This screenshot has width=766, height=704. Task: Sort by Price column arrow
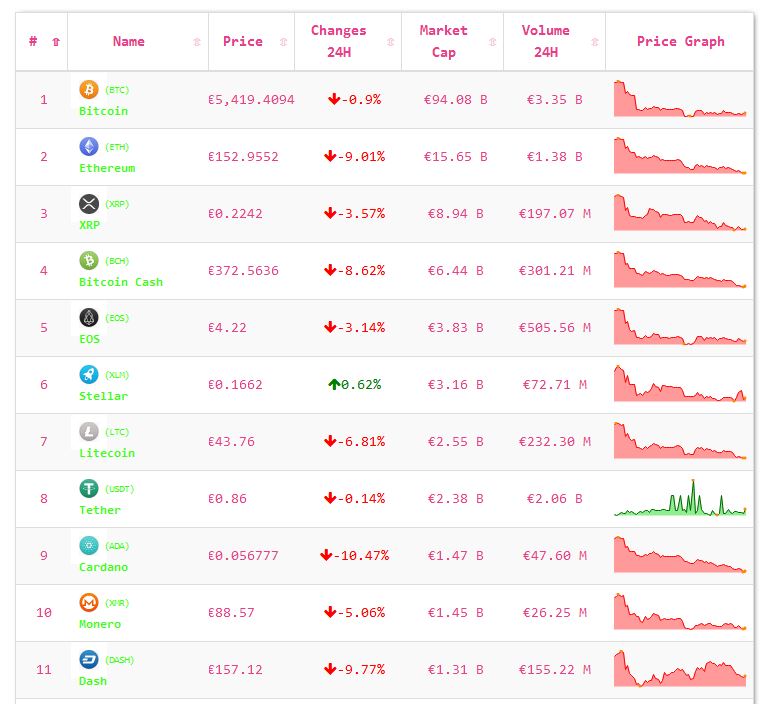pos(283,42)
